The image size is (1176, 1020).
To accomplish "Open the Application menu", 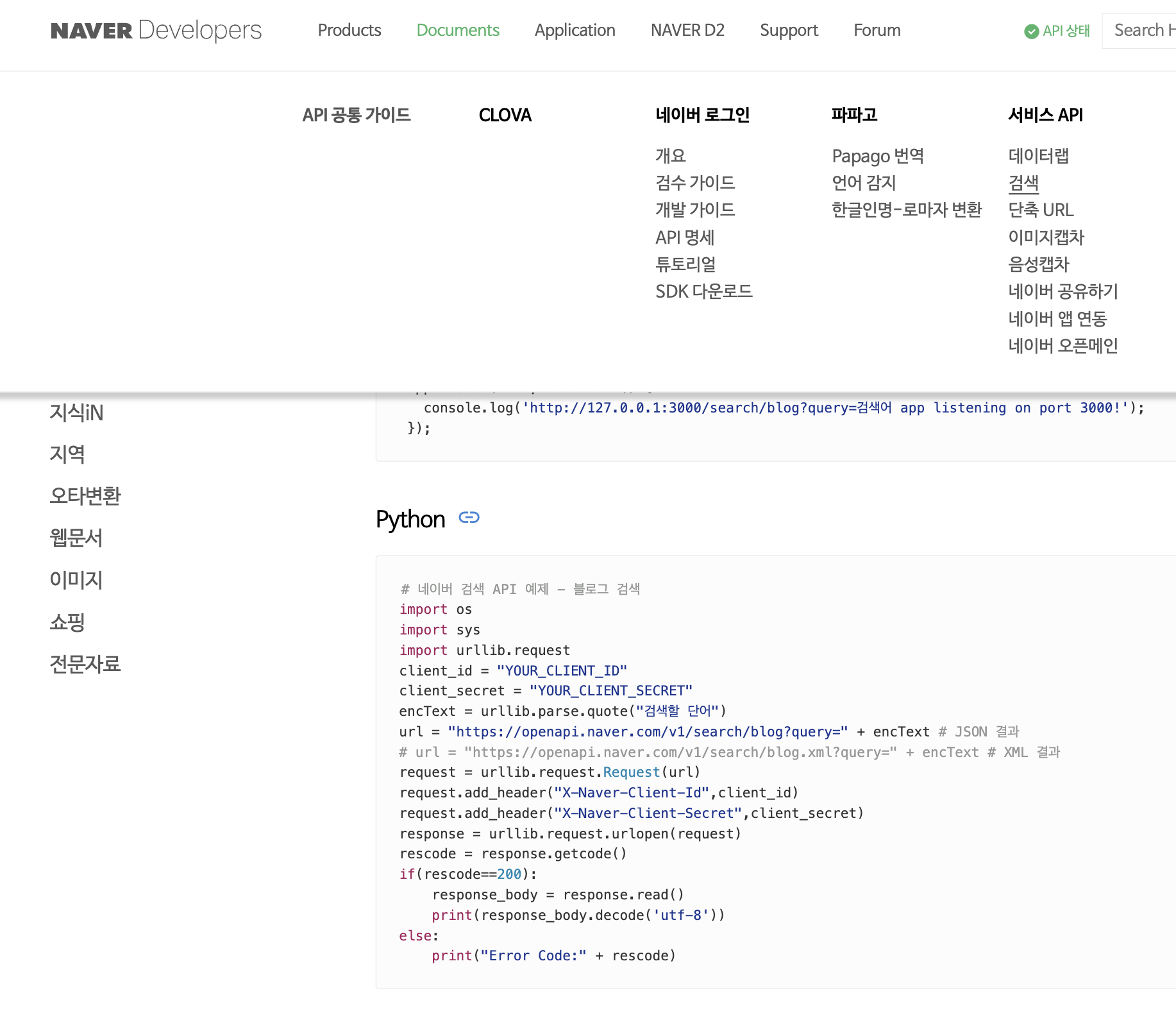I will [575, 30].
